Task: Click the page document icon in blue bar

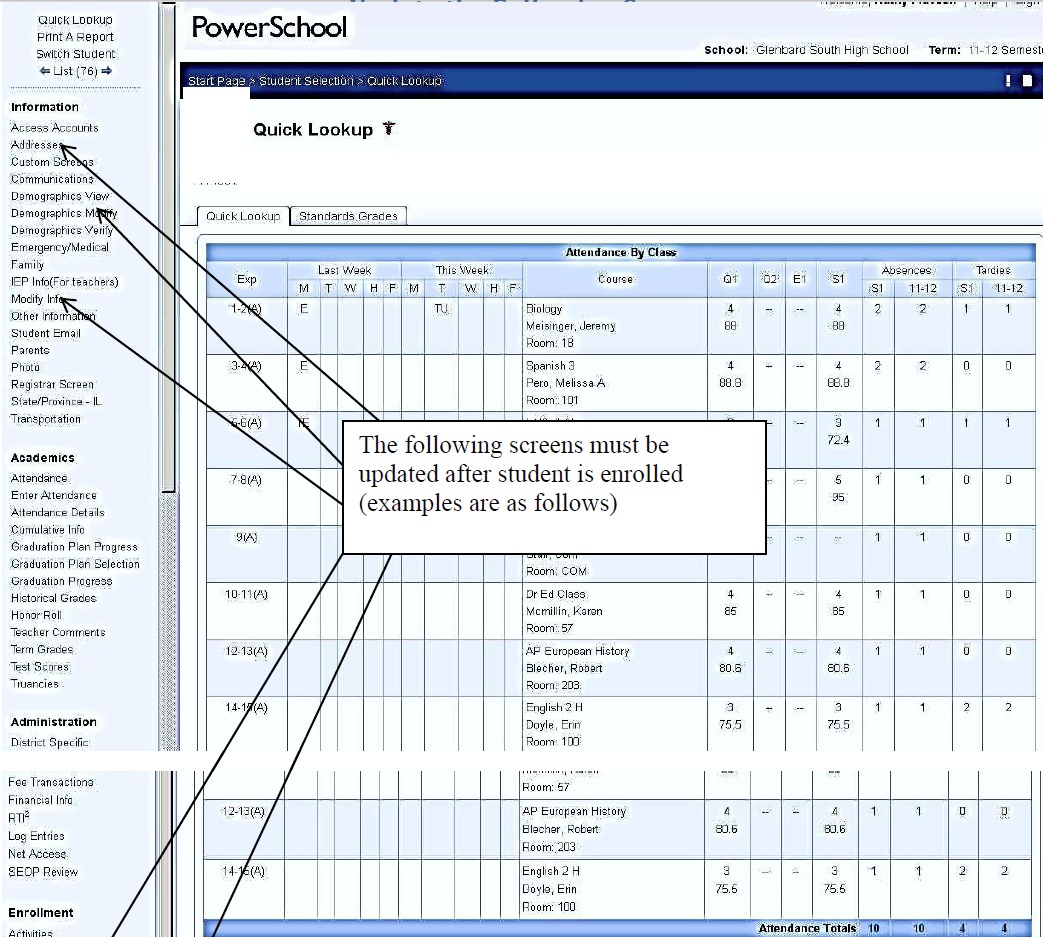Action: (x=1027, y=81)
